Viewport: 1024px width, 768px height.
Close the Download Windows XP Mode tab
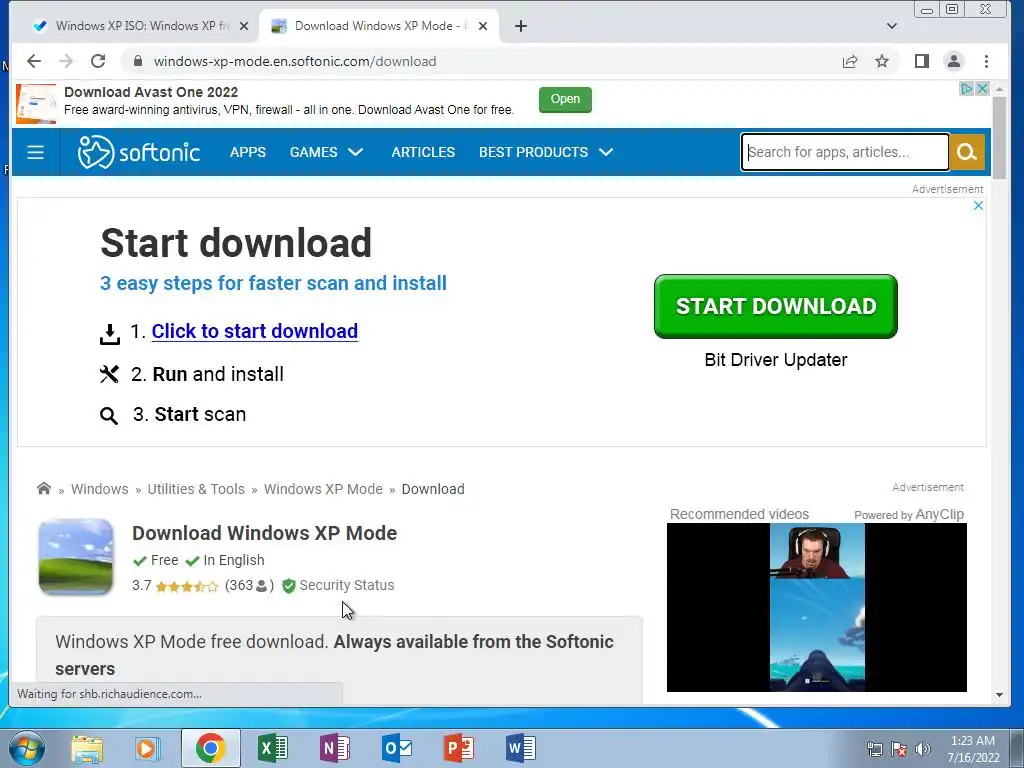point(483,26)
